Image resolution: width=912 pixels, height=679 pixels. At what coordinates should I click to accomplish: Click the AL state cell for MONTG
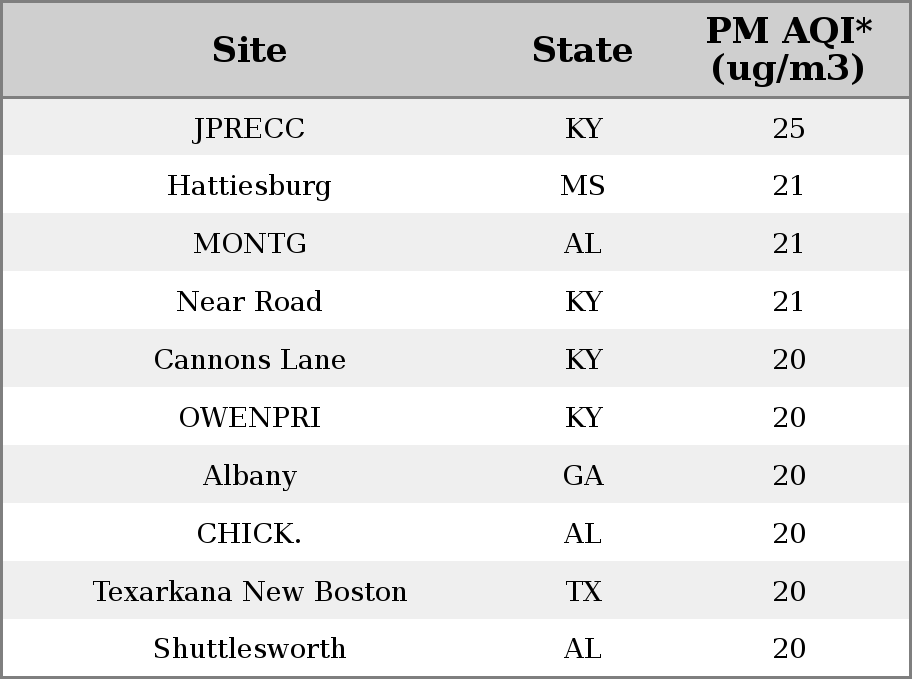tap(582, 243)
